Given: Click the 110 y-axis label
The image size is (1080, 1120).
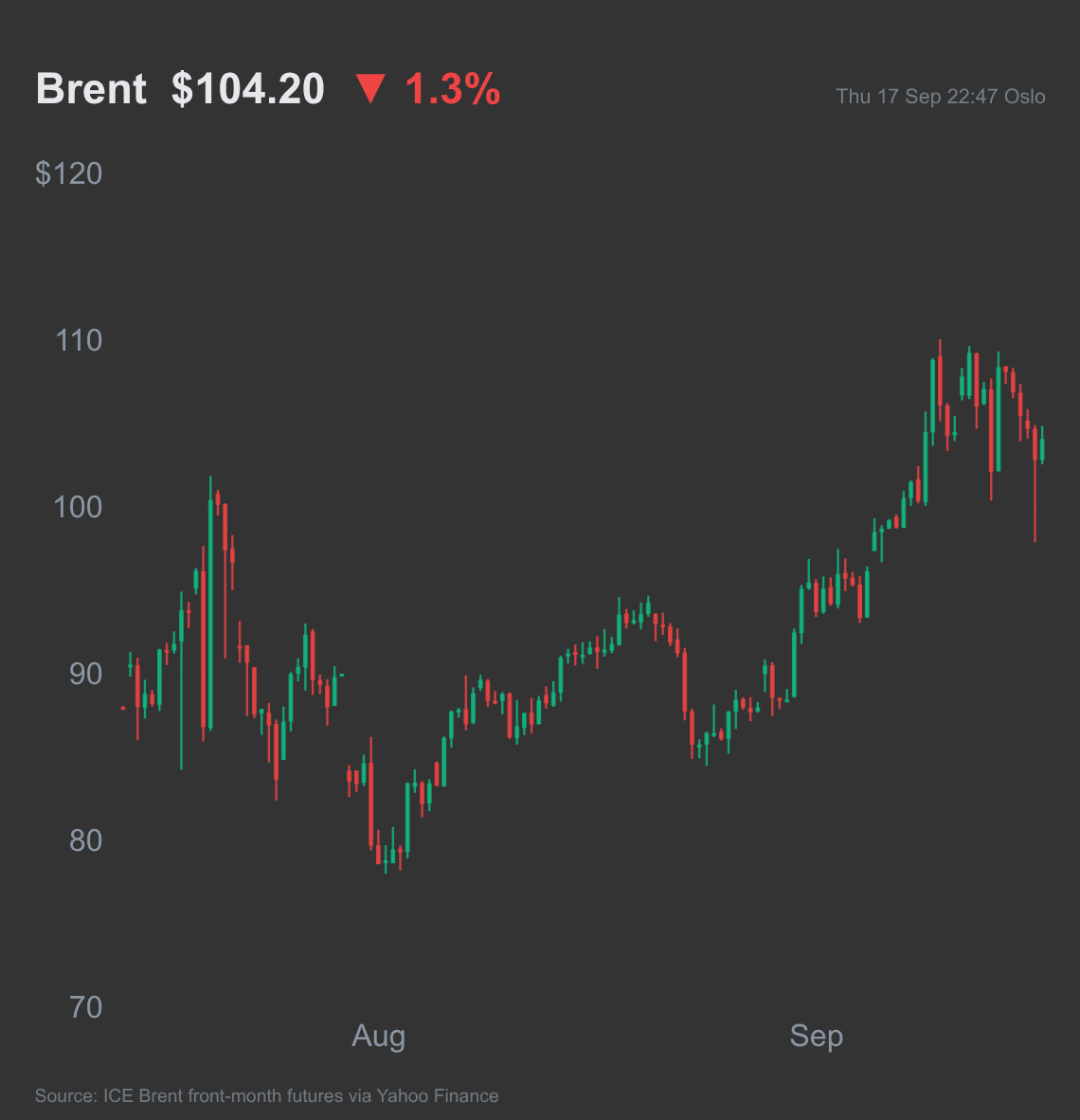Looking at the screenshot, I should click(x=79, y=341).
